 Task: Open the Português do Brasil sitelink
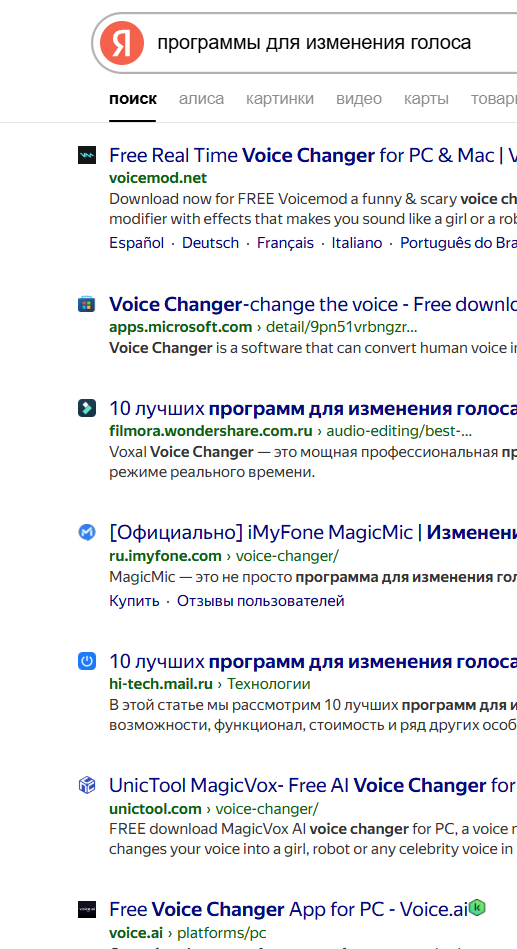458,243
